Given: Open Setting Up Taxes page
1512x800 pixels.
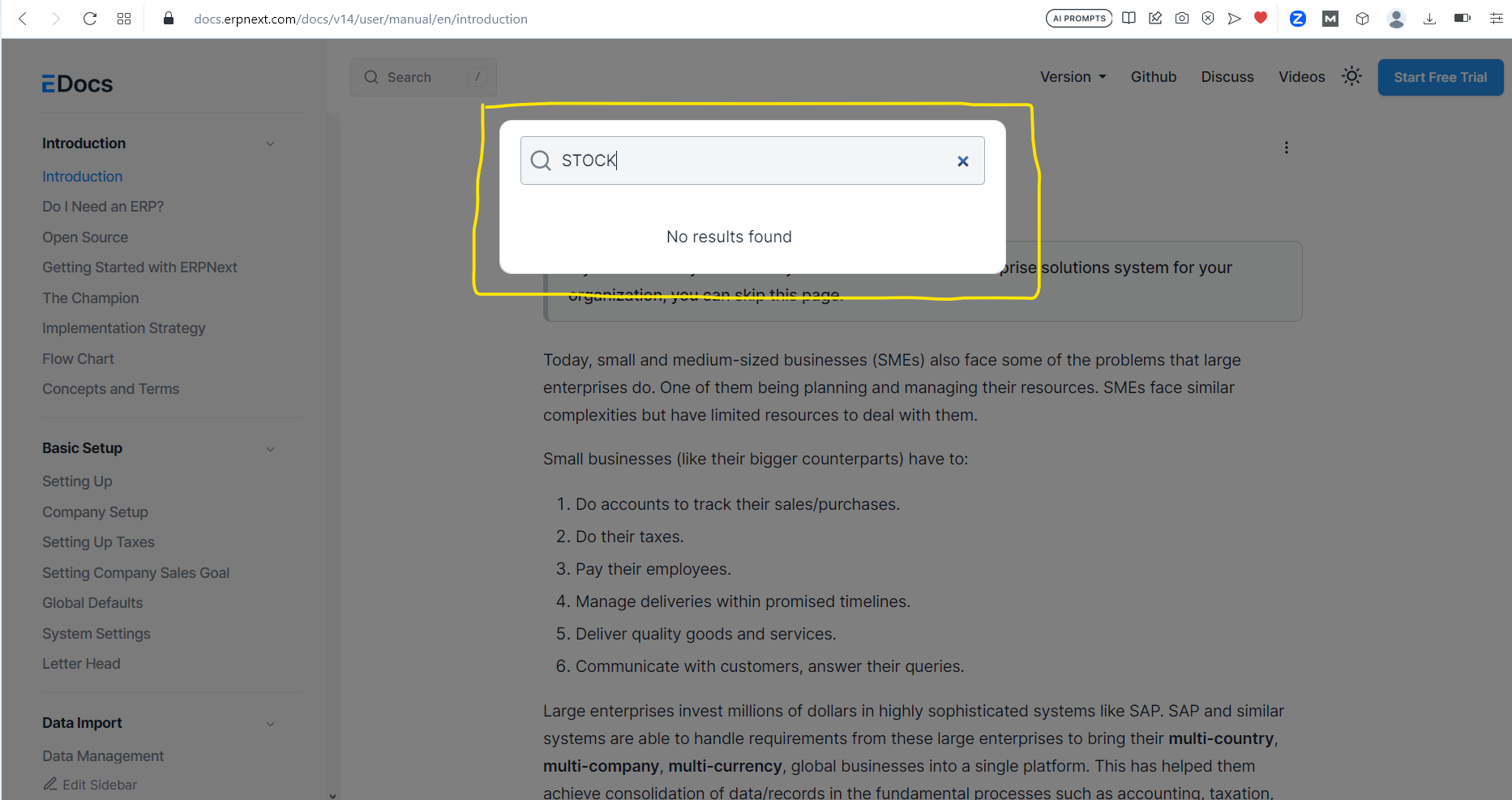Looking at the screenshot, I should click(x=98, y=542).
